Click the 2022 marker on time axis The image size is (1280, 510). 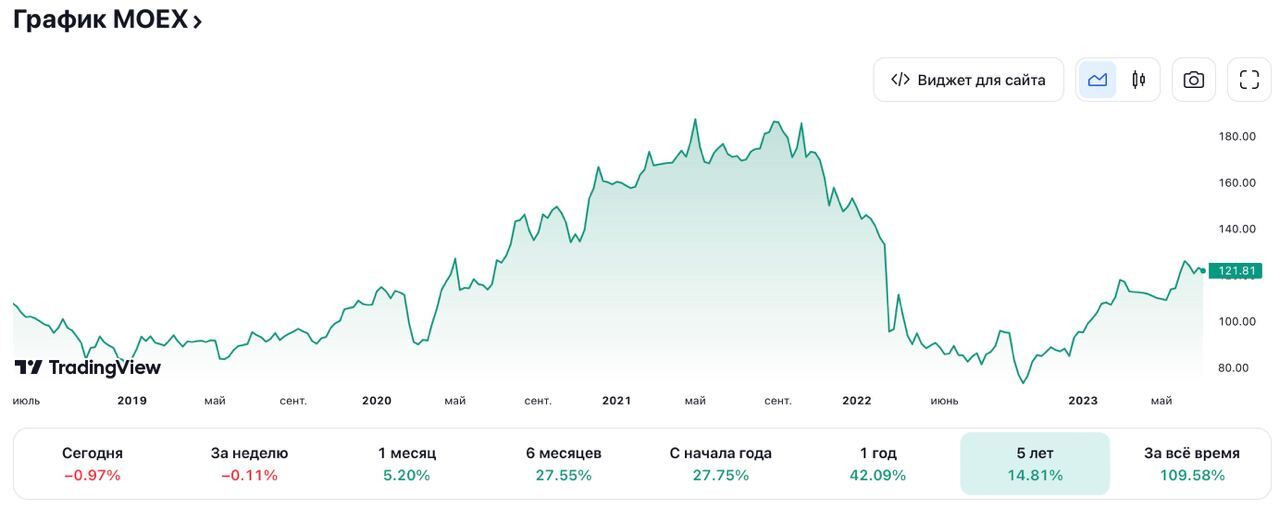[x=857, y=401]
